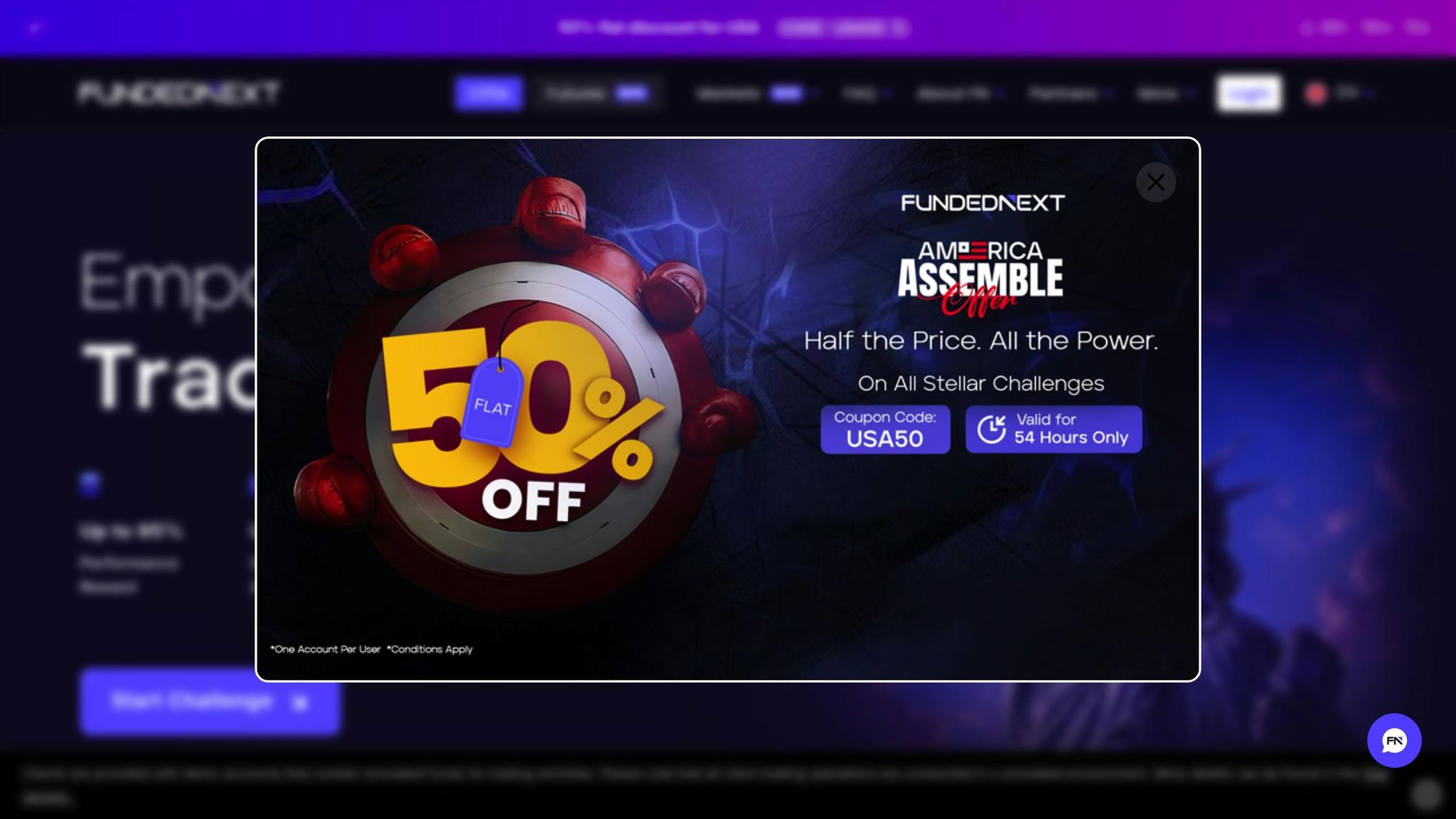Viewport: 1456px width, 819px height.
Task: Click the Valid for 54 Hours badge
Action: [1054, 429]
